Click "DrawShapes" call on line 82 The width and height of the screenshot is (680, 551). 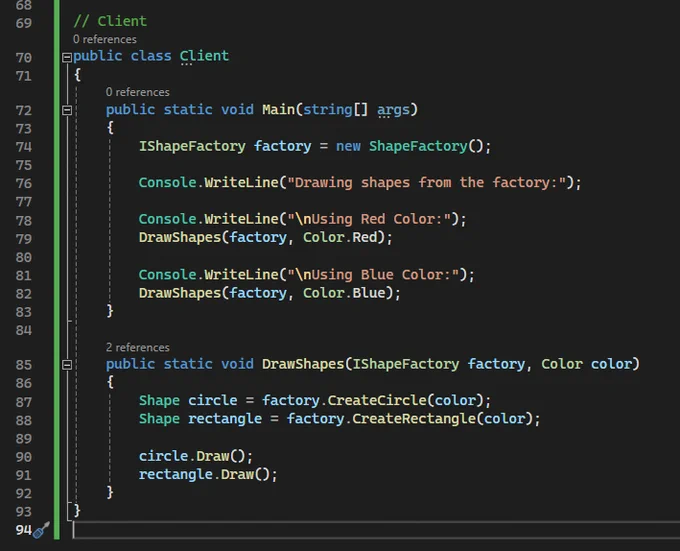click(180, 293)
